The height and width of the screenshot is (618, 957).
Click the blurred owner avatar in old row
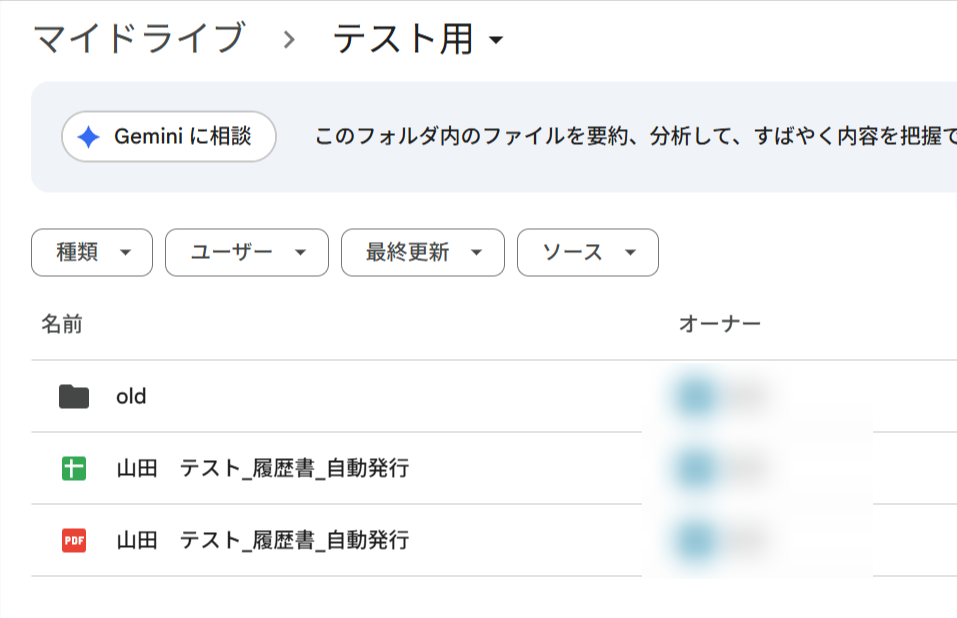tap(697, 397)
